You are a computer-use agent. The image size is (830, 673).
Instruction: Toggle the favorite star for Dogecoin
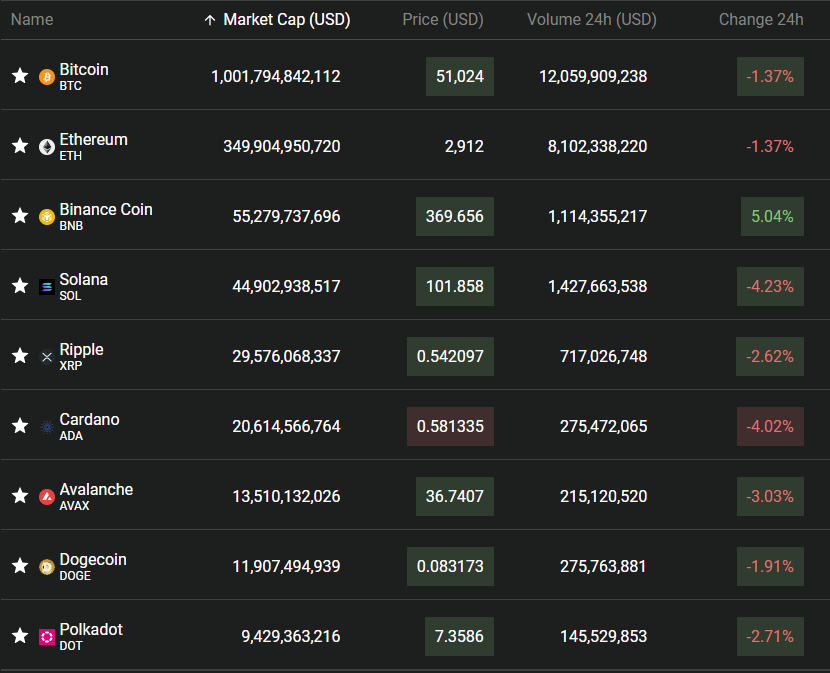[20, 566]
